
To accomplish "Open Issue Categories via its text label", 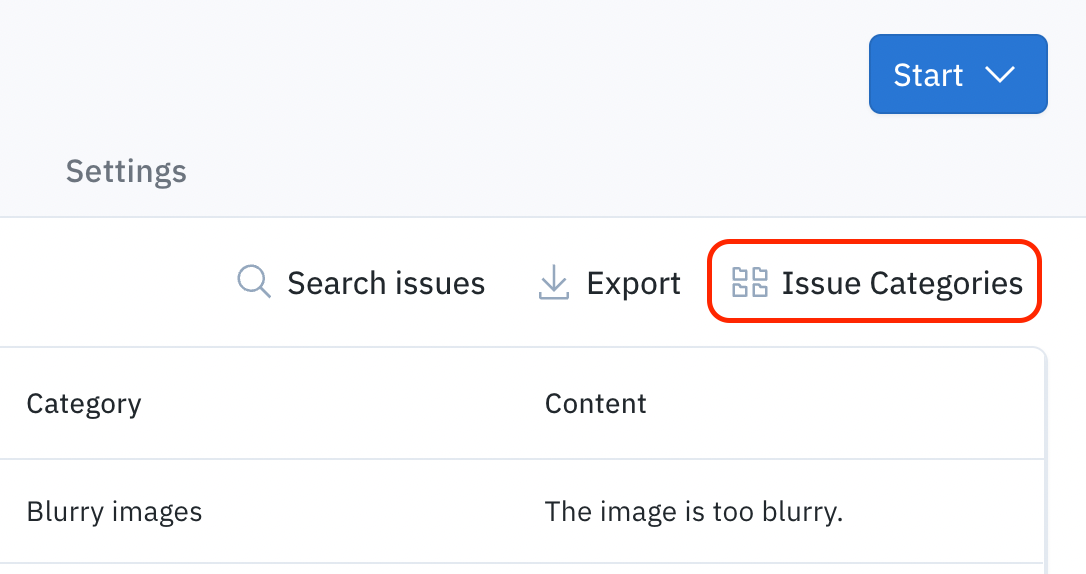I will coord(902,284).
